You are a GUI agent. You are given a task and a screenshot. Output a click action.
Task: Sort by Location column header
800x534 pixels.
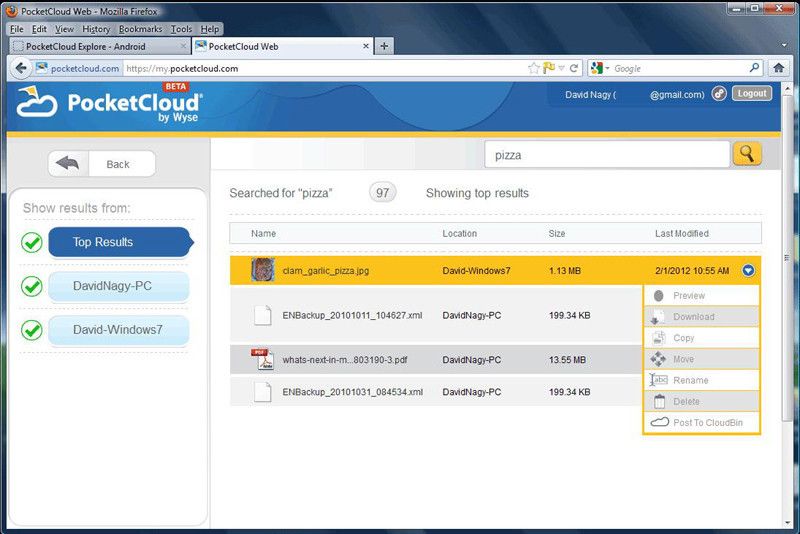point(460,234)
